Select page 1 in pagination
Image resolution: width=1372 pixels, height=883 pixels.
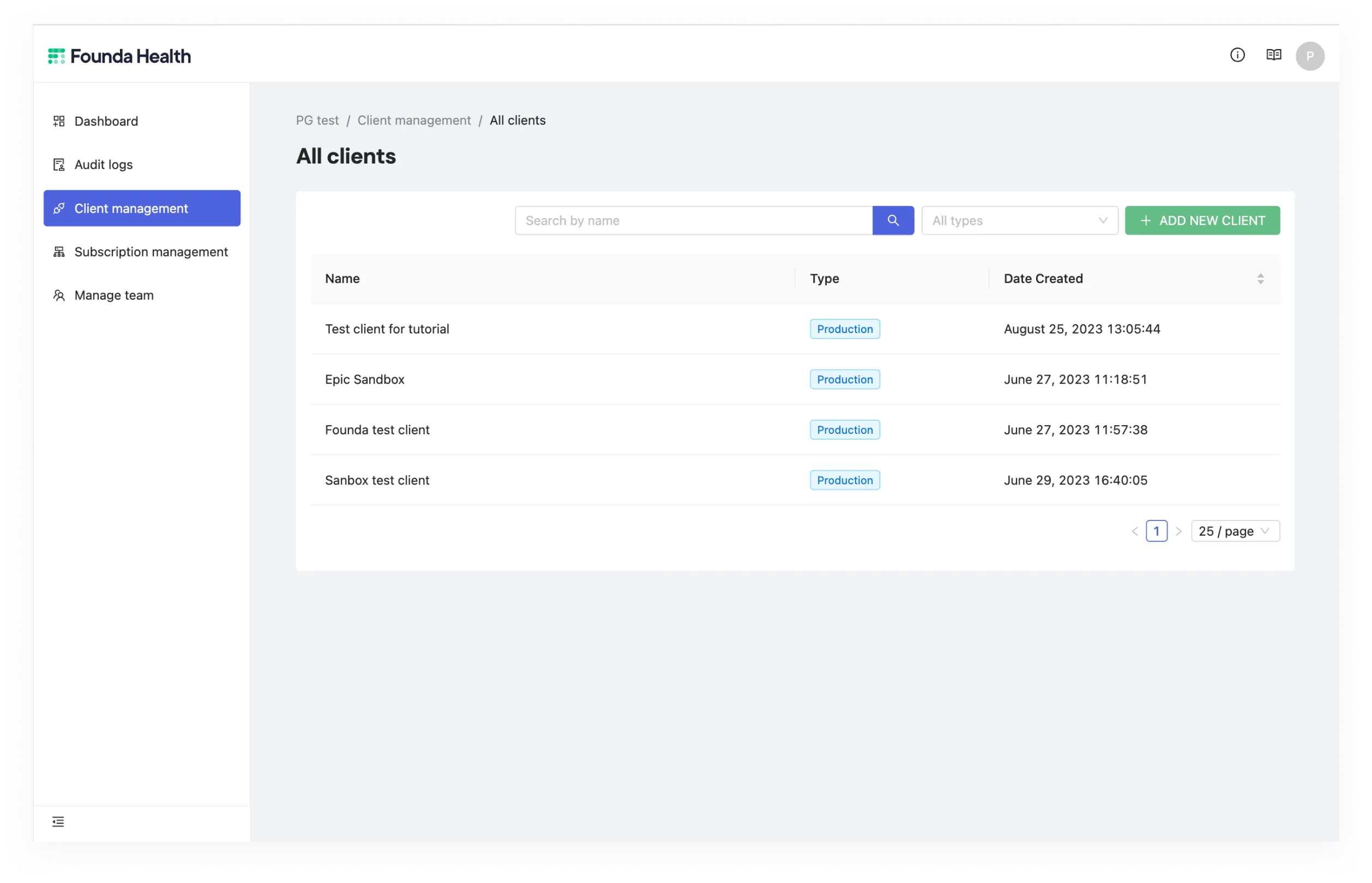point(1157,531)
